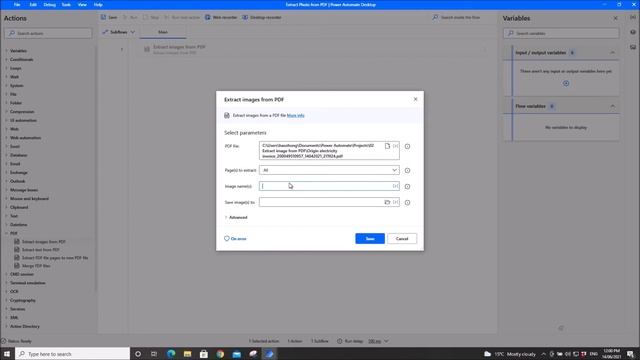The height and width of the screenshot is (360, 640).
Task: Browse folder for Save image(s) to
Action: click(x=387, y=202)
